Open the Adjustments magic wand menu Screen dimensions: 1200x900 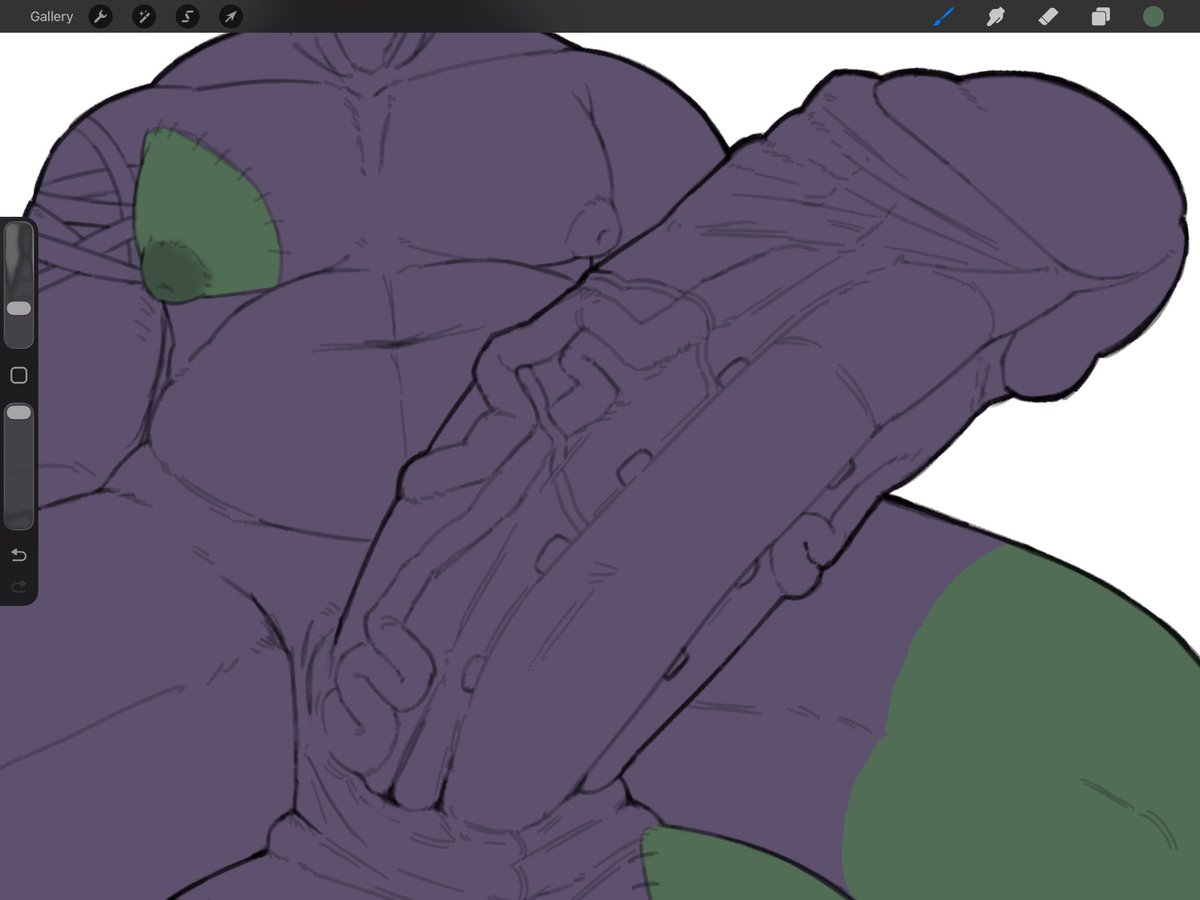pos(144,16)
